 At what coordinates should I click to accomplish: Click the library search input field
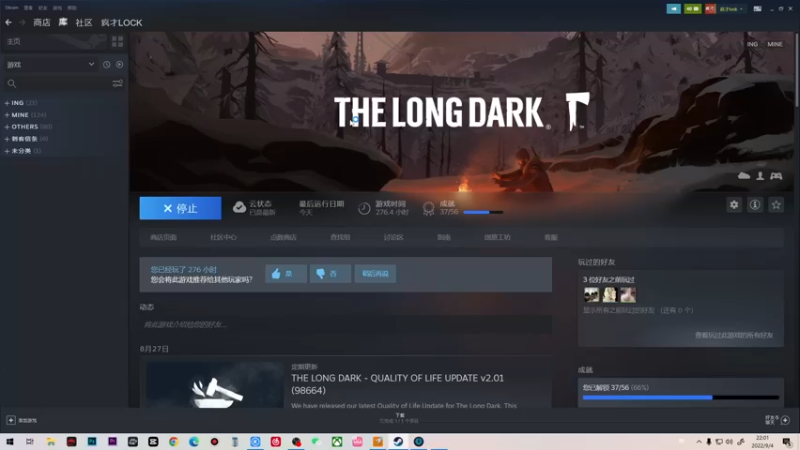click(63, 83)
